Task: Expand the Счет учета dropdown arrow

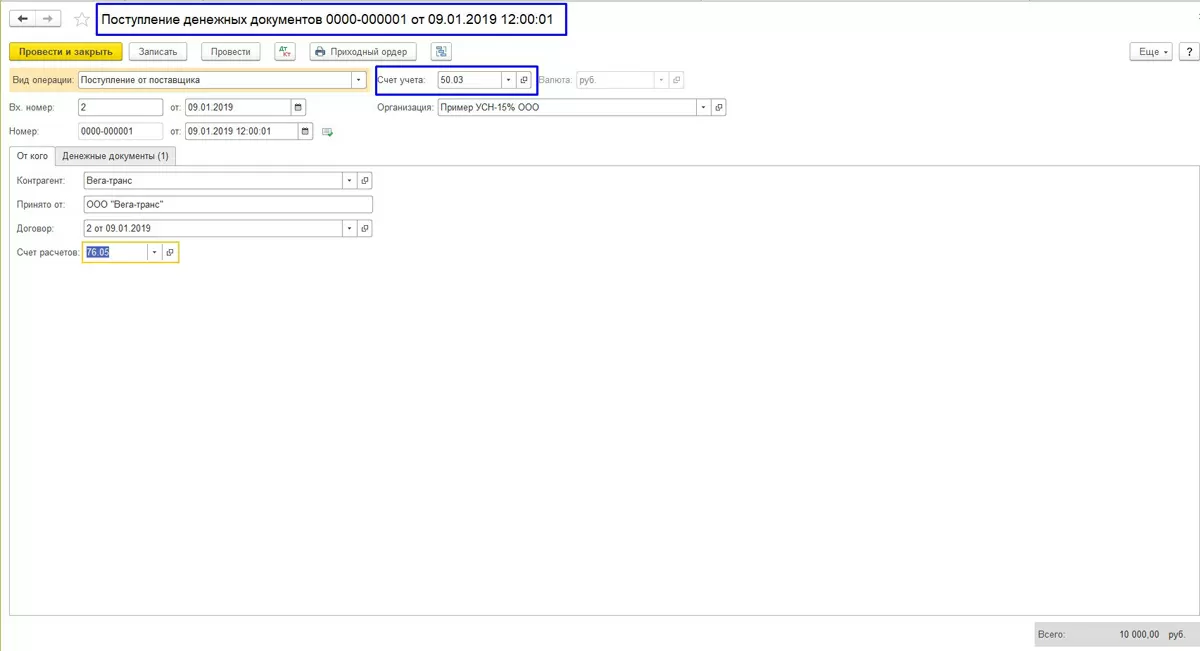Action: click(508, 80)
